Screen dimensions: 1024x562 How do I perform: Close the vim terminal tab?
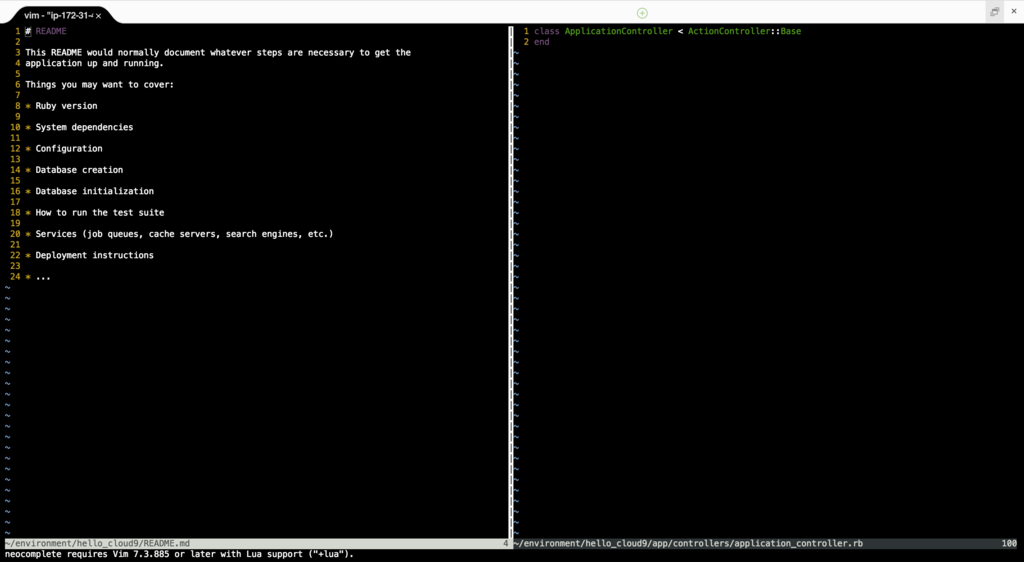99,16
